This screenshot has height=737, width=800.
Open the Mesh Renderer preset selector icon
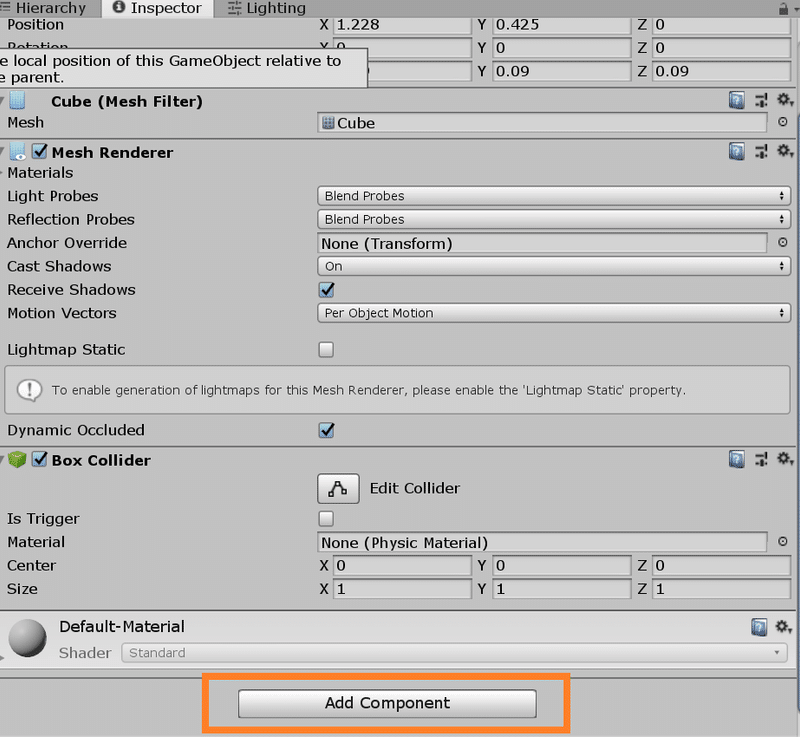pyautogui.click(x=761, y=151)
